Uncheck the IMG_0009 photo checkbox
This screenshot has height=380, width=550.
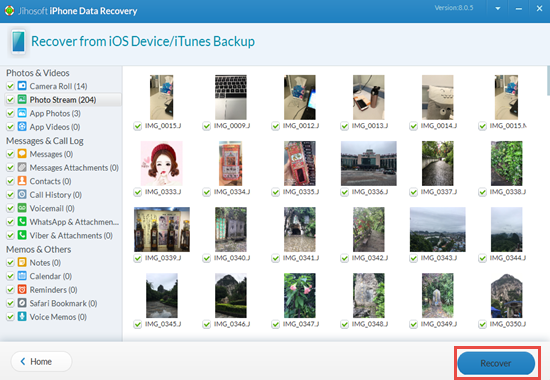tap(207, 126)
